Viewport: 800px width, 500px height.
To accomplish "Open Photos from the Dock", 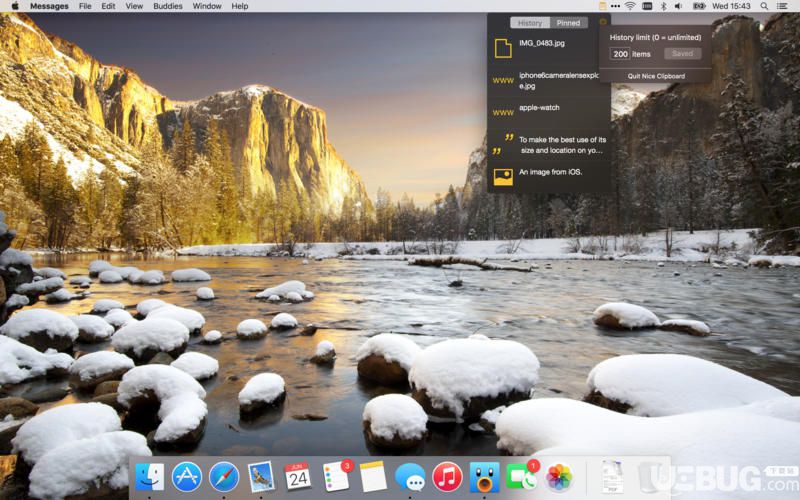I will coord(559,477).
